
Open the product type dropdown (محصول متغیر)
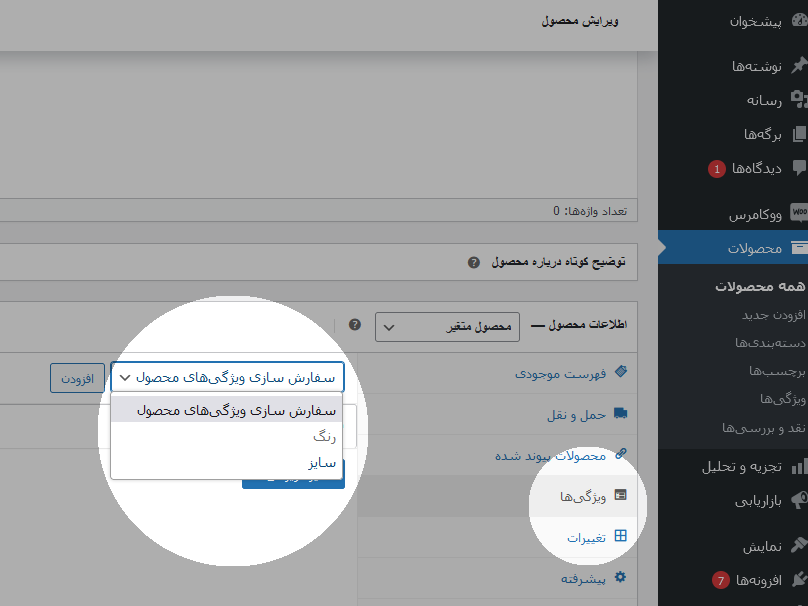click(446, 327)
